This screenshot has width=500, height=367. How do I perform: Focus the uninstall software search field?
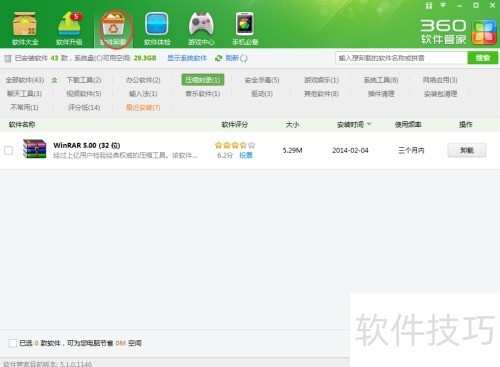click(x=401, y=58)
